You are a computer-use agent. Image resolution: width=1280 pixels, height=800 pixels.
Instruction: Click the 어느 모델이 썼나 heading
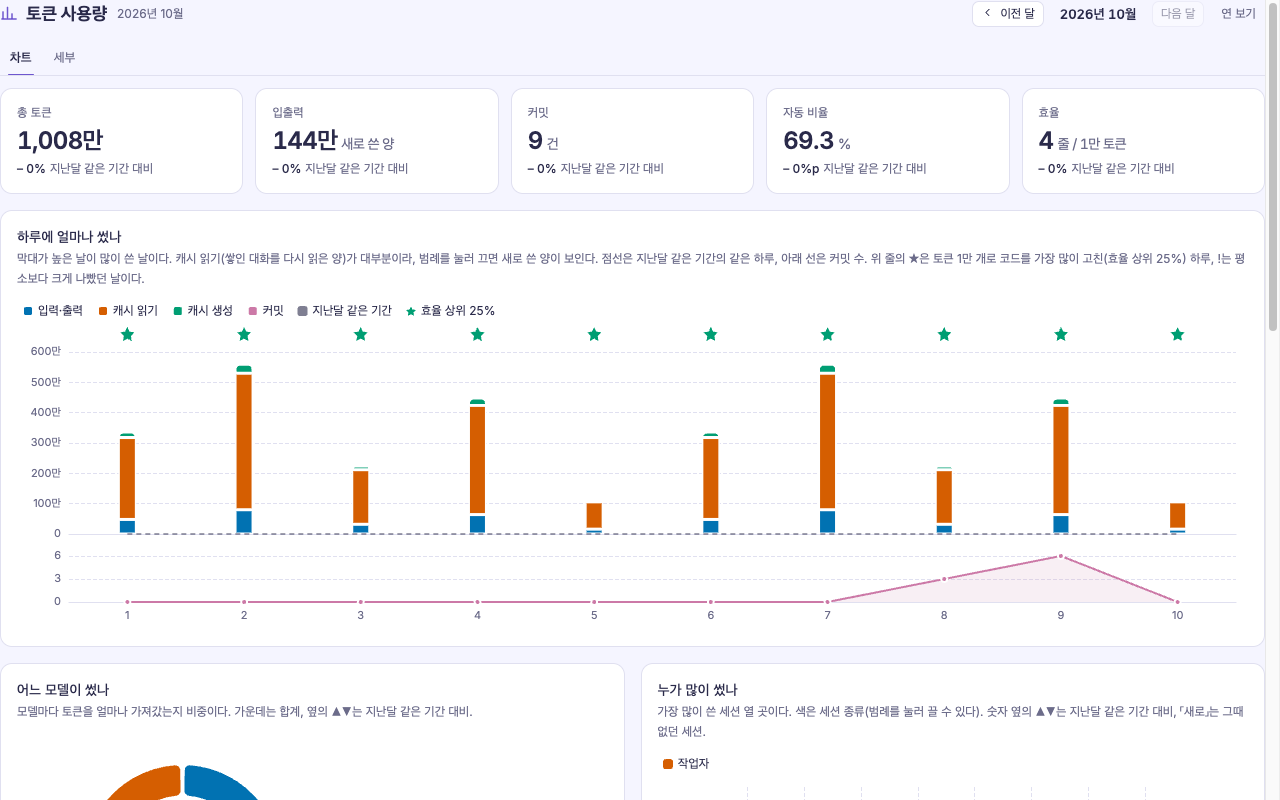click(63, 690)
